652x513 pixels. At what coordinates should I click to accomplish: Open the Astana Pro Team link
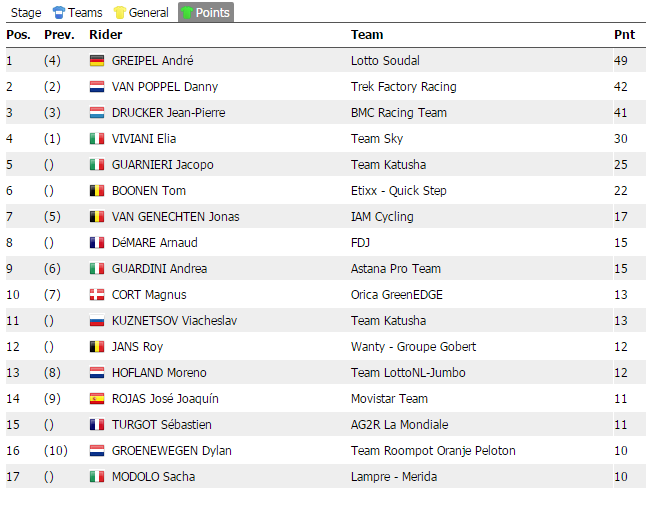click(x=396, y=269)
